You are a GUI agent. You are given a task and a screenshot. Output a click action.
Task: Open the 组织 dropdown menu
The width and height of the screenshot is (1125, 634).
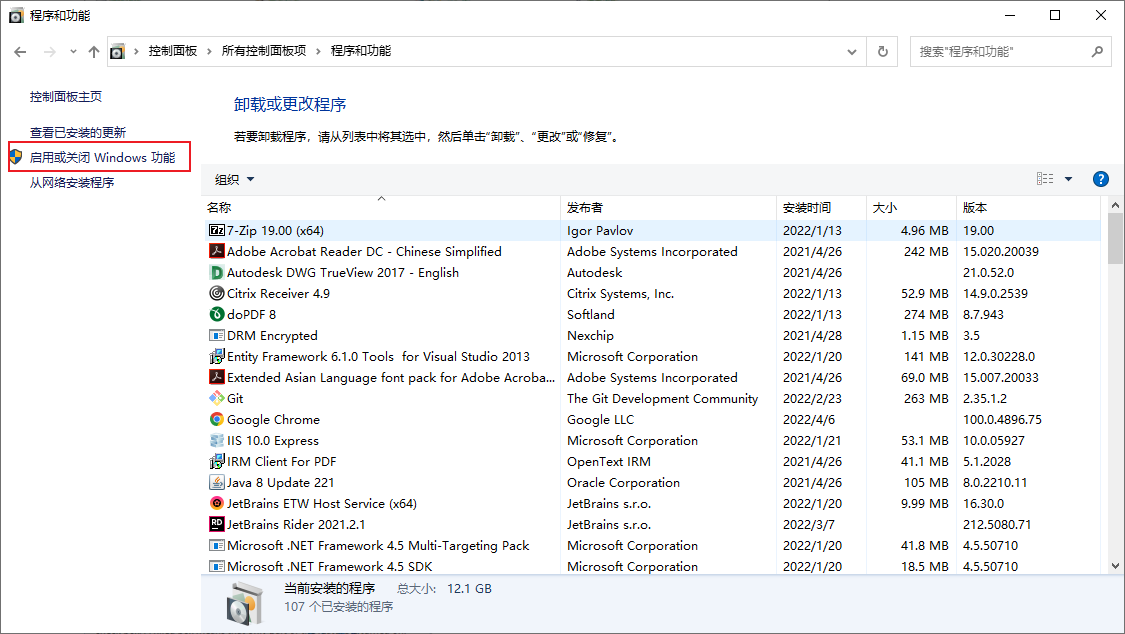[x=235, y=179]
